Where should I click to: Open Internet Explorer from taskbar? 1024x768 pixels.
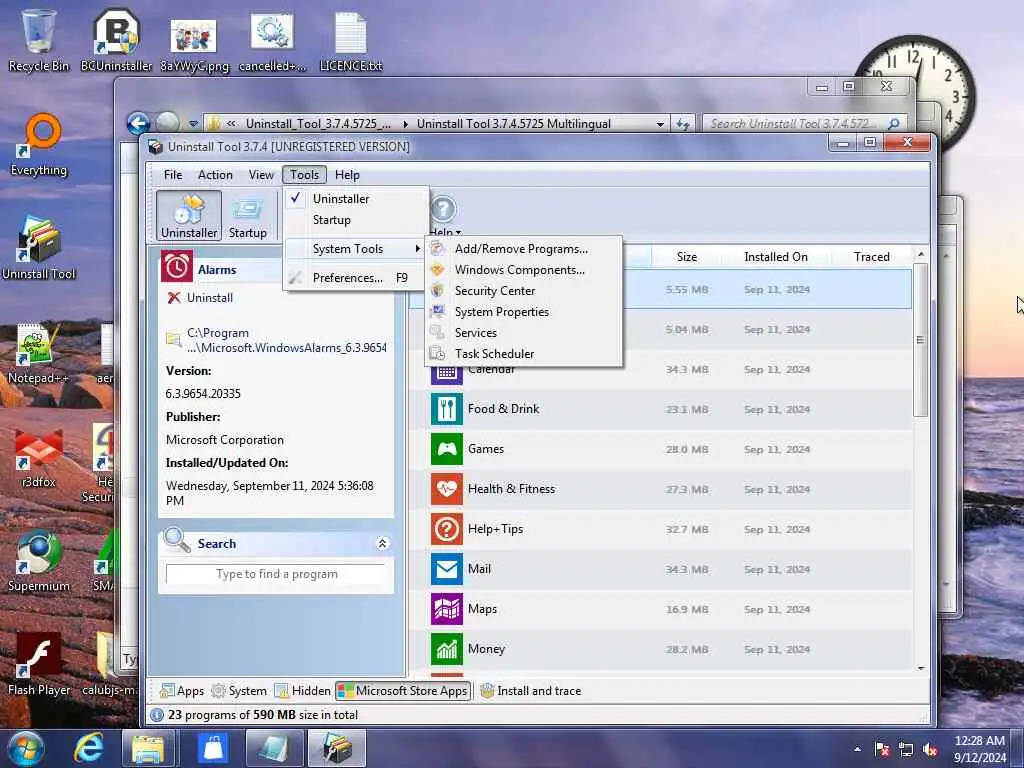tap(88, 748)
